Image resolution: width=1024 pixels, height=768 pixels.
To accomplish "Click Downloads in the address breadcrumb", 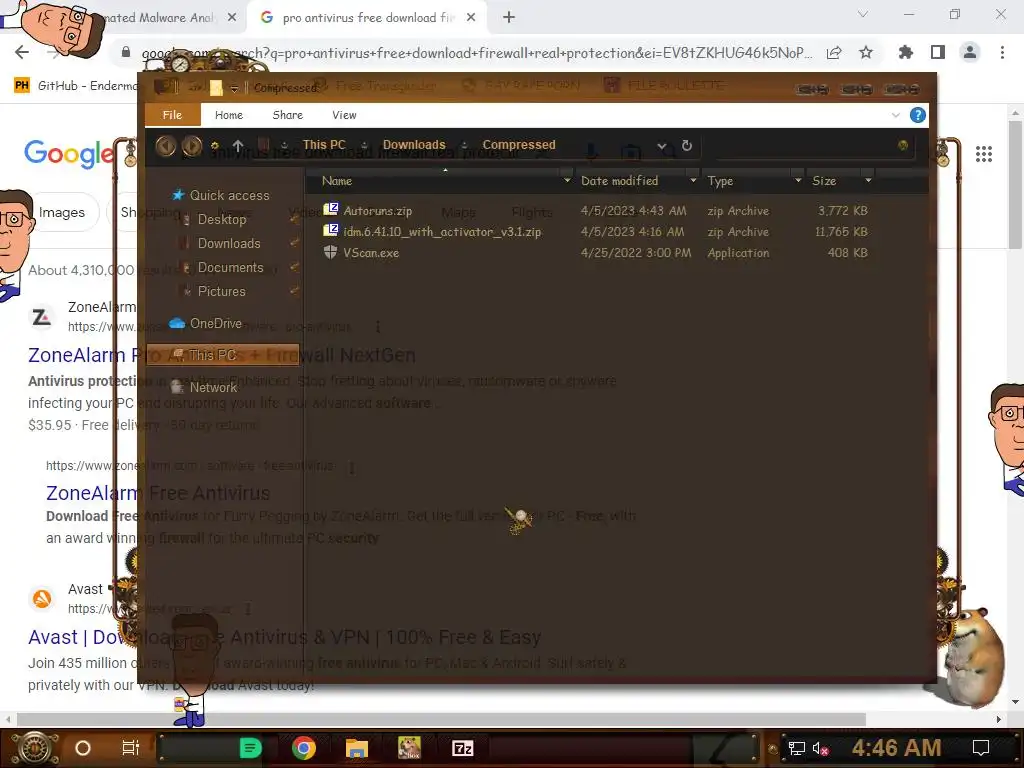I will point(414,145).
